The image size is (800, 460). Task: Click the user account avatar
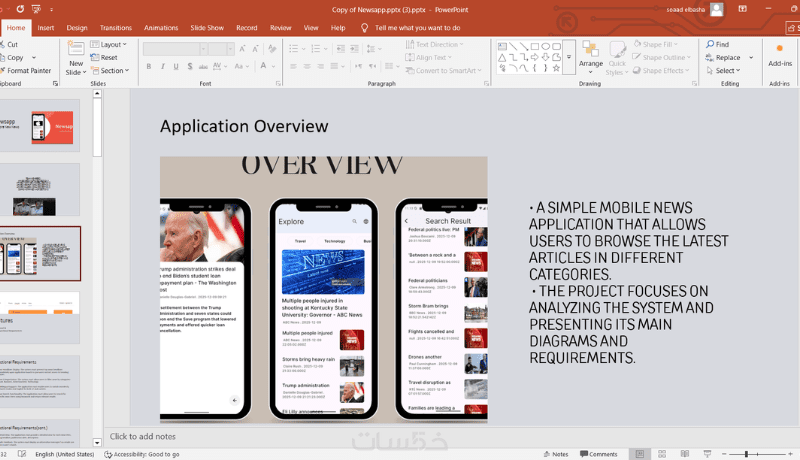tap(716, 9)
